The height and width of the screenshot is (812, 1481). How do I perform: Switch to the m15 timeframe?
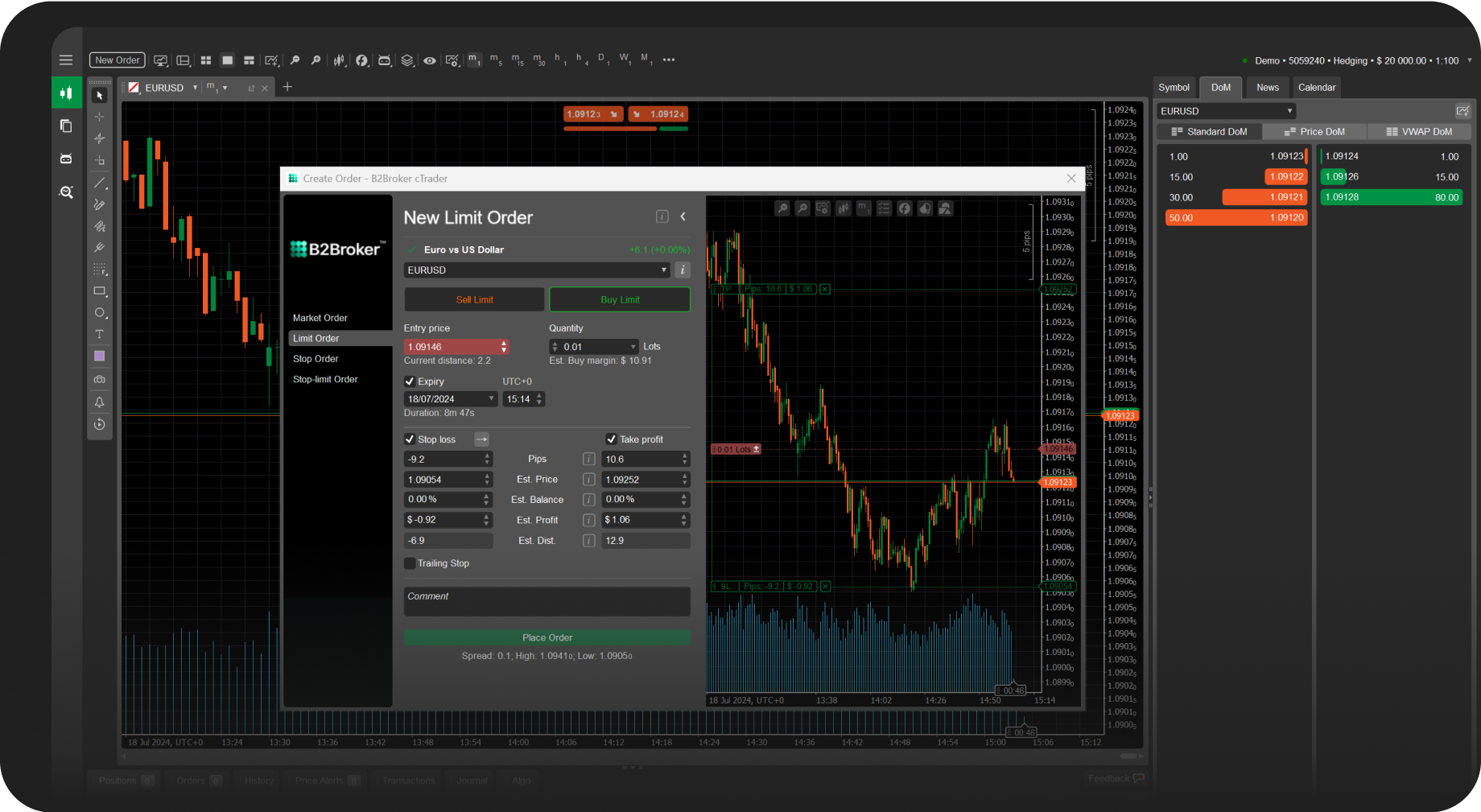(518, 60)
